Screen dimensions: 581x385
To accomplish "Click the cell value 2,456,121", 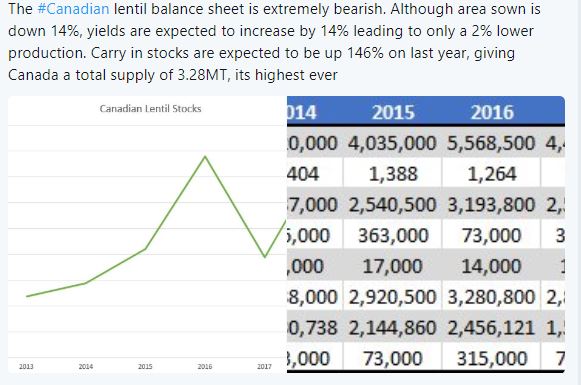I will tap(491, 328).
